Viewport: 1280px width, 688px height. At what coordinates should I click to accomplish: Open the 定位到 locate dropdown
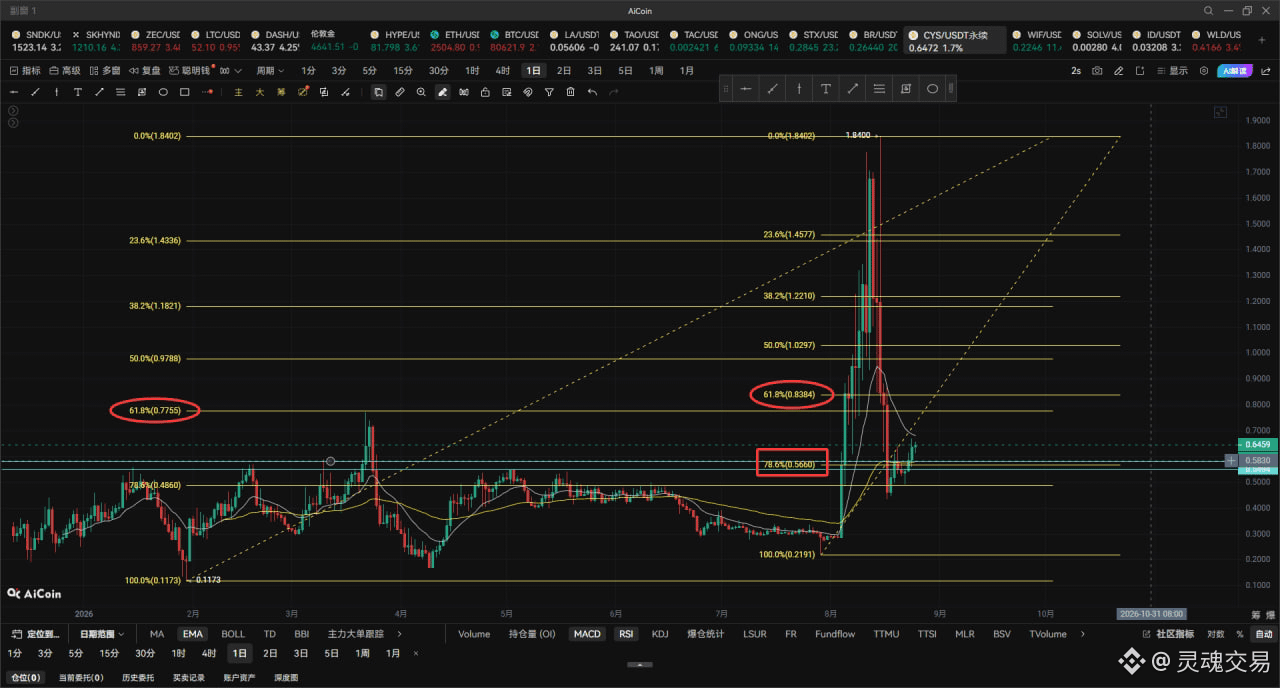coord(34,634)
